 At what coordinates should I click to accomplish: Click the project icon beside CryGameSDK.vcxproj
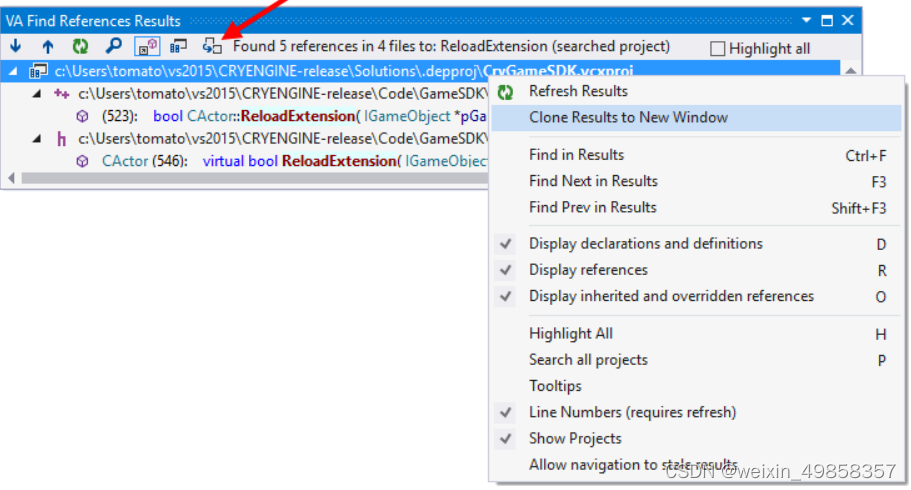pyautogui.click(x=38, y=71)
